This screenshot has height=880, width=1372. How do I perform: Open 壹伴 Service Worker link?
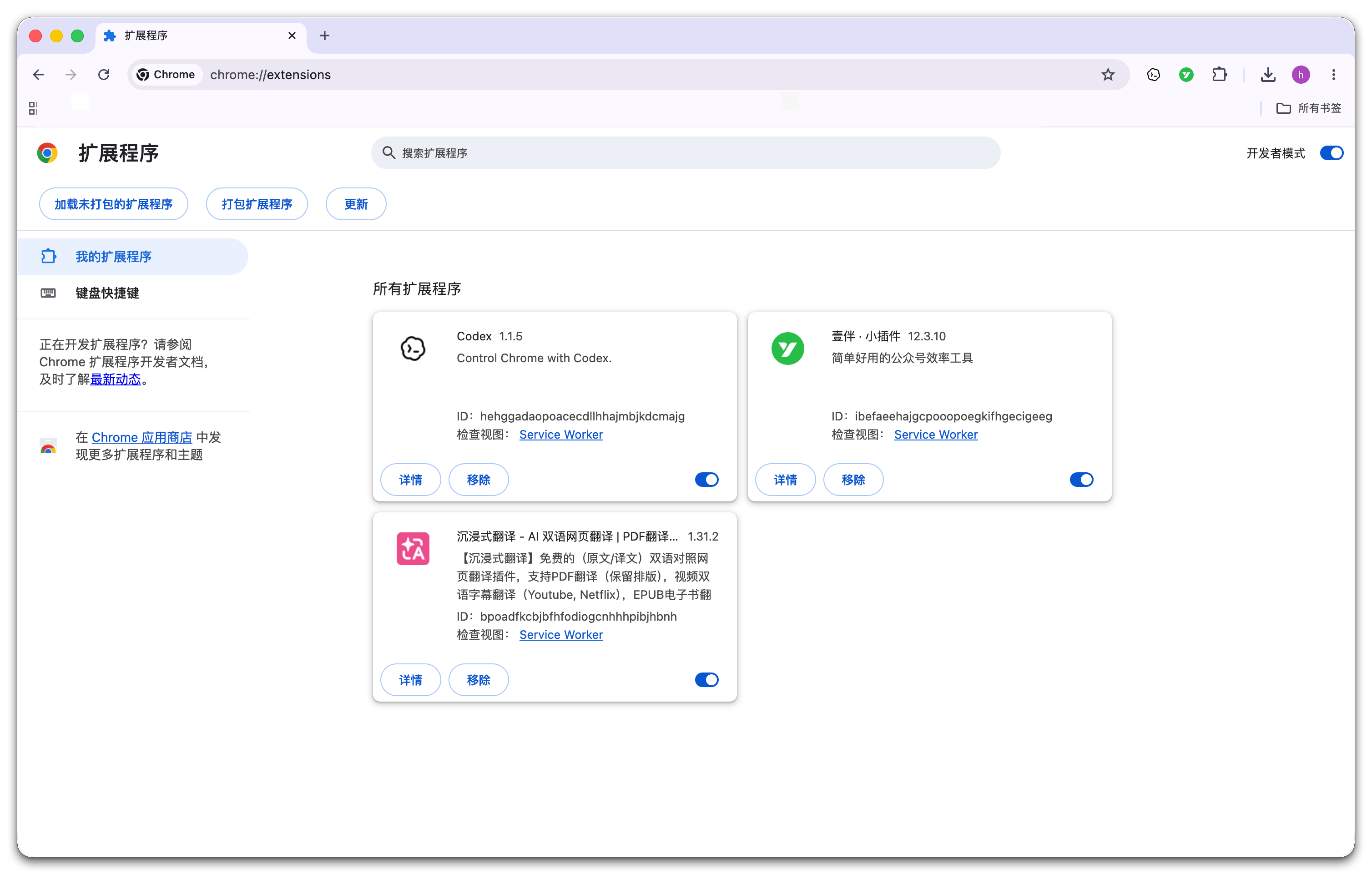pos(936,434)
